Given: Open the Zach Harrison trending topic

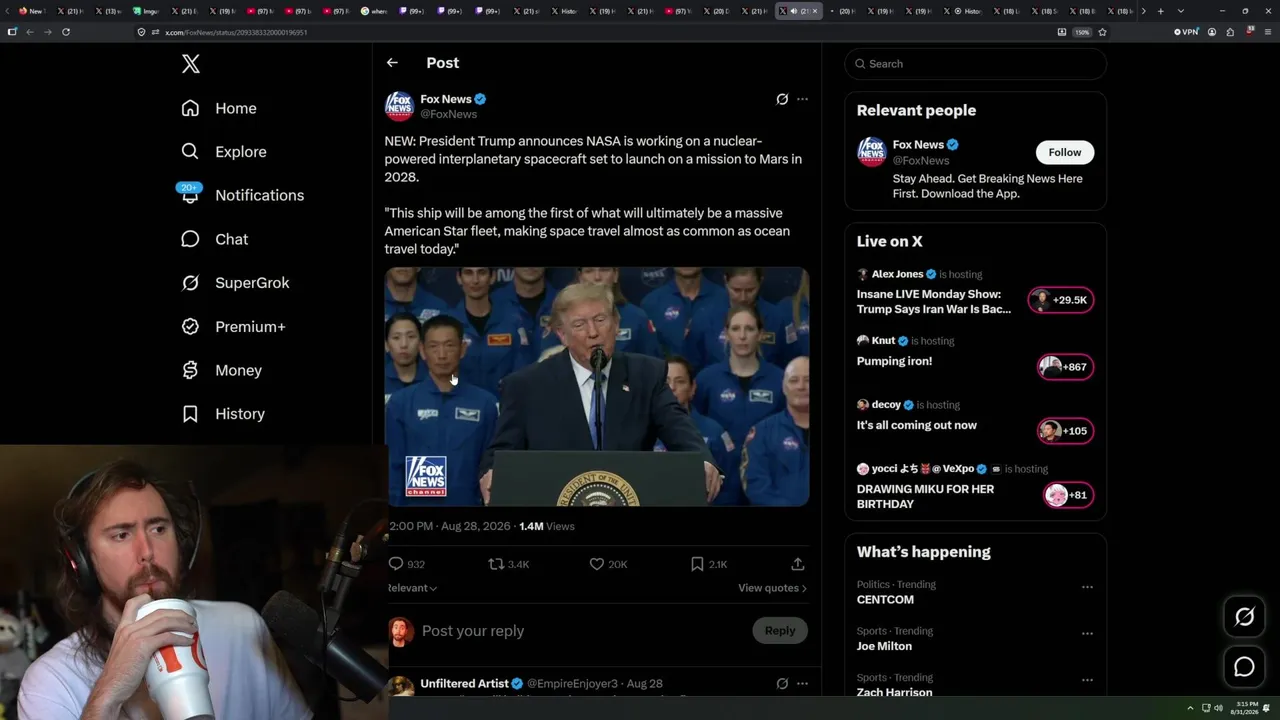Looking at the screenshot, I should tap(894, 692).
